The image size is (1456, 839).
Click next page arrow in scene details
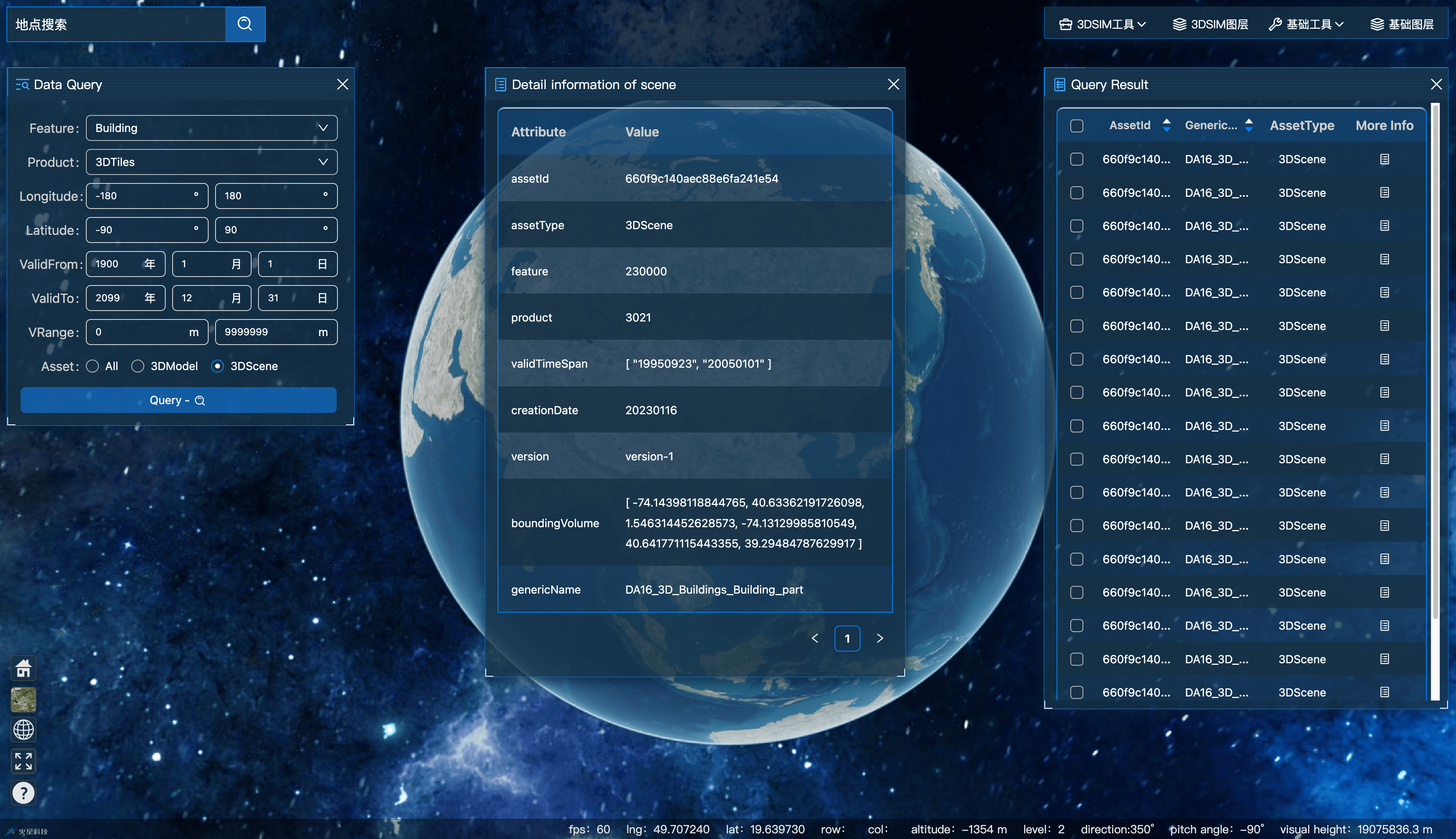[x=880, y=638]
